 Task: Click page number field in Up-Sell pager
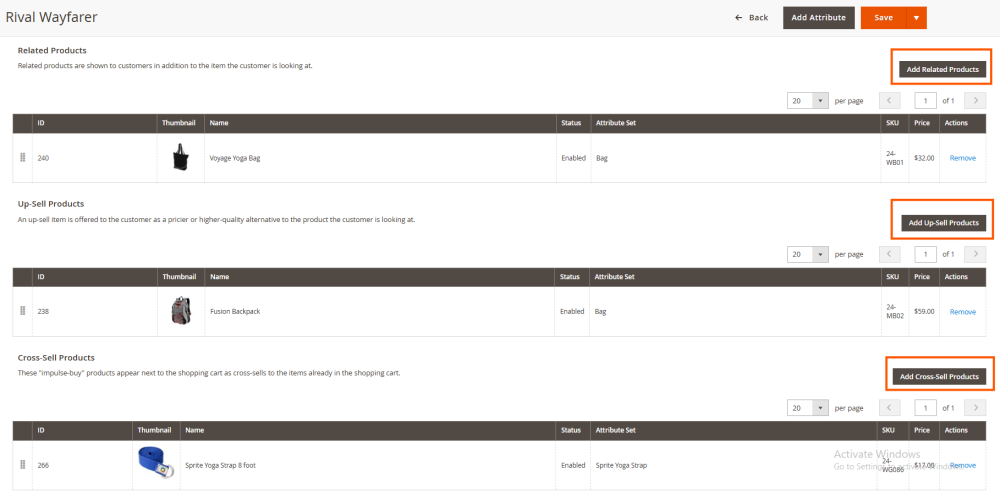point(926,254)
